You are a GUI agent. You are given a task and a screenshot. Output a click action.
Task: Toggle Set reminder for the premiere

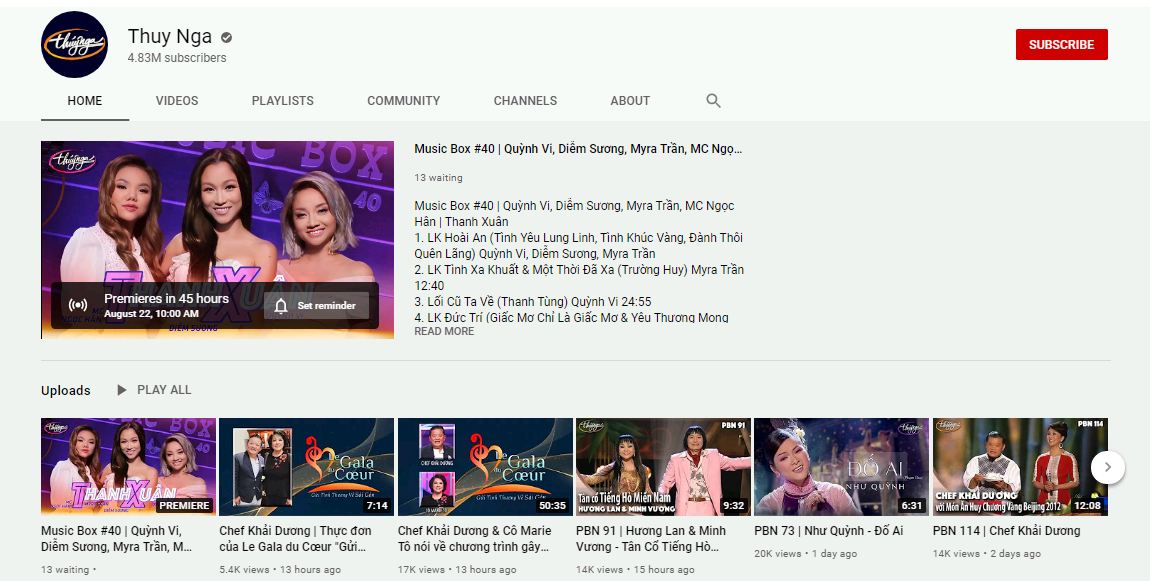(316, 306)
